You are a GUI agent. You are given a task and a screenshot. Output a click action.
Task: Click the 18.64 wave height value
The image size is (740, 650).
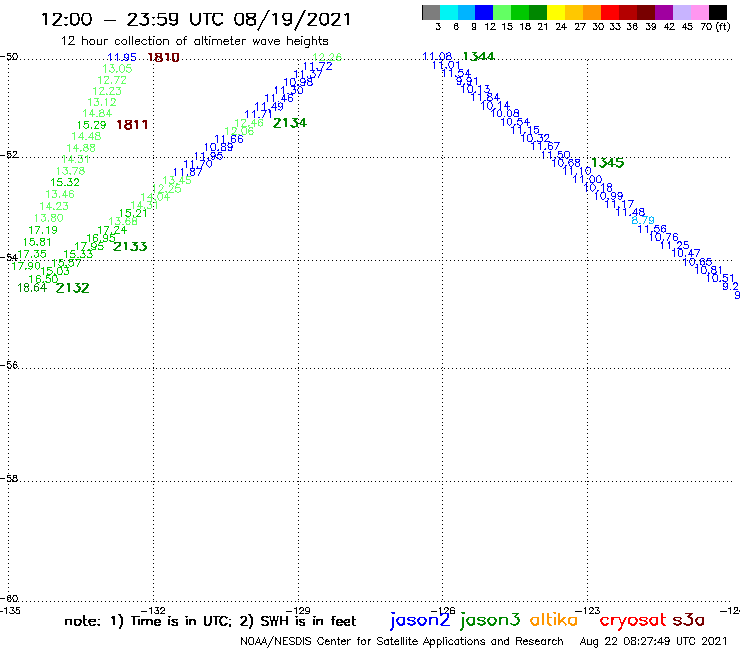[x=32, y=287]
